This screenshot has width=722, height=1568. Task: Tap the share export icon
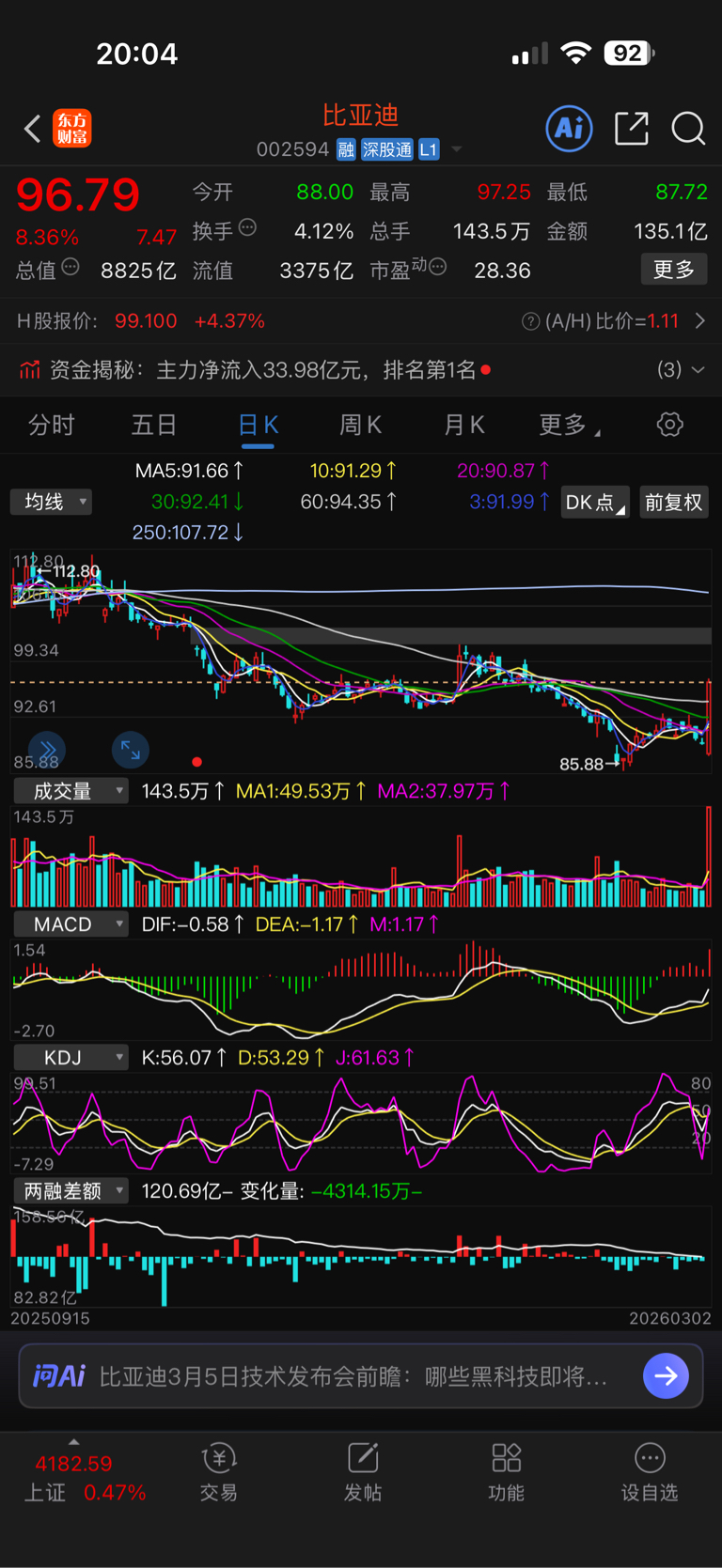(x=632, y=128)
